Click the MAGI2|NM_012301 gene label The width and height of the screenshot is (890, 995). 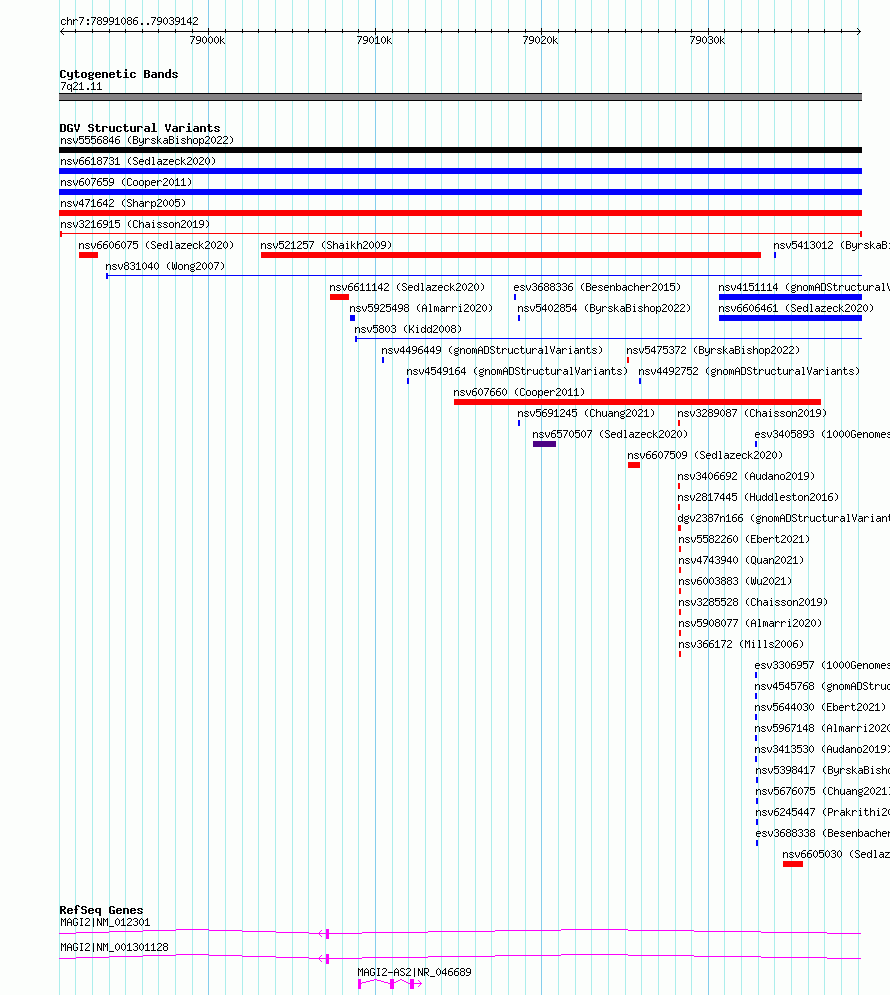point(105,922)
